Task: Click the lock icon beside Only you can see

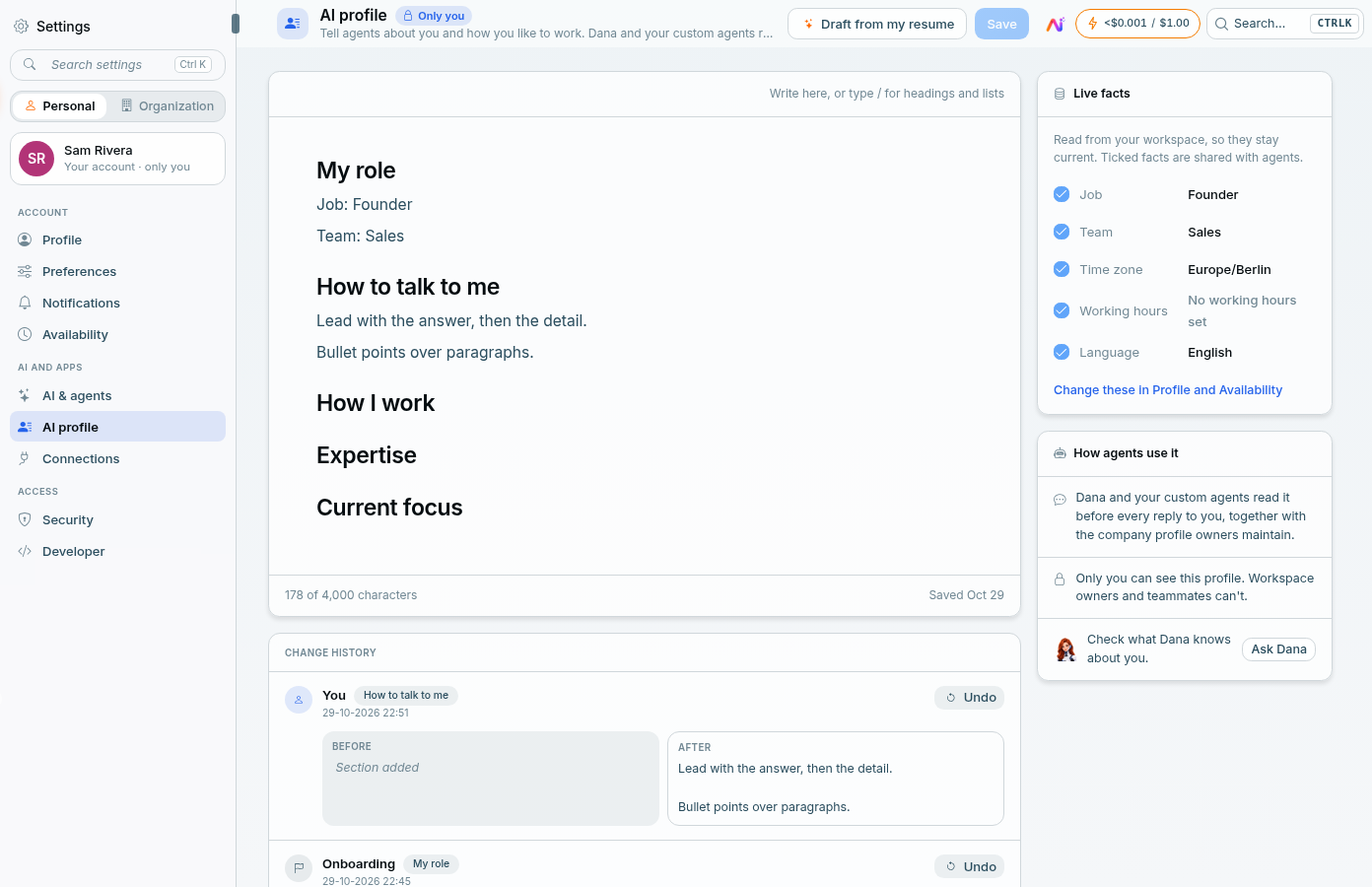Action: [x=1060, y=580]
